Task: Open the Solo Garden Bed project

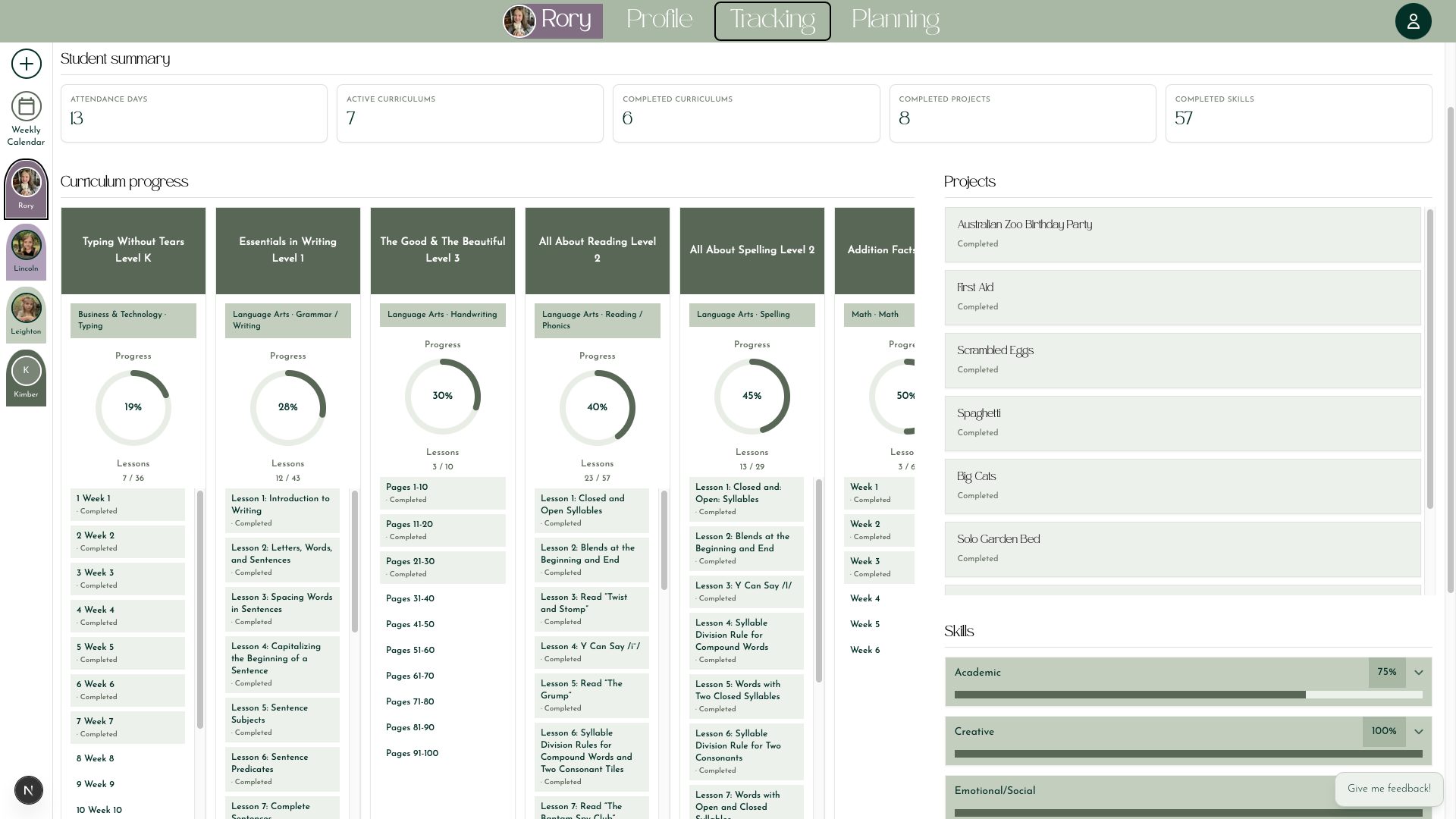Action: pyautogui.click(x=1182, y=549)
